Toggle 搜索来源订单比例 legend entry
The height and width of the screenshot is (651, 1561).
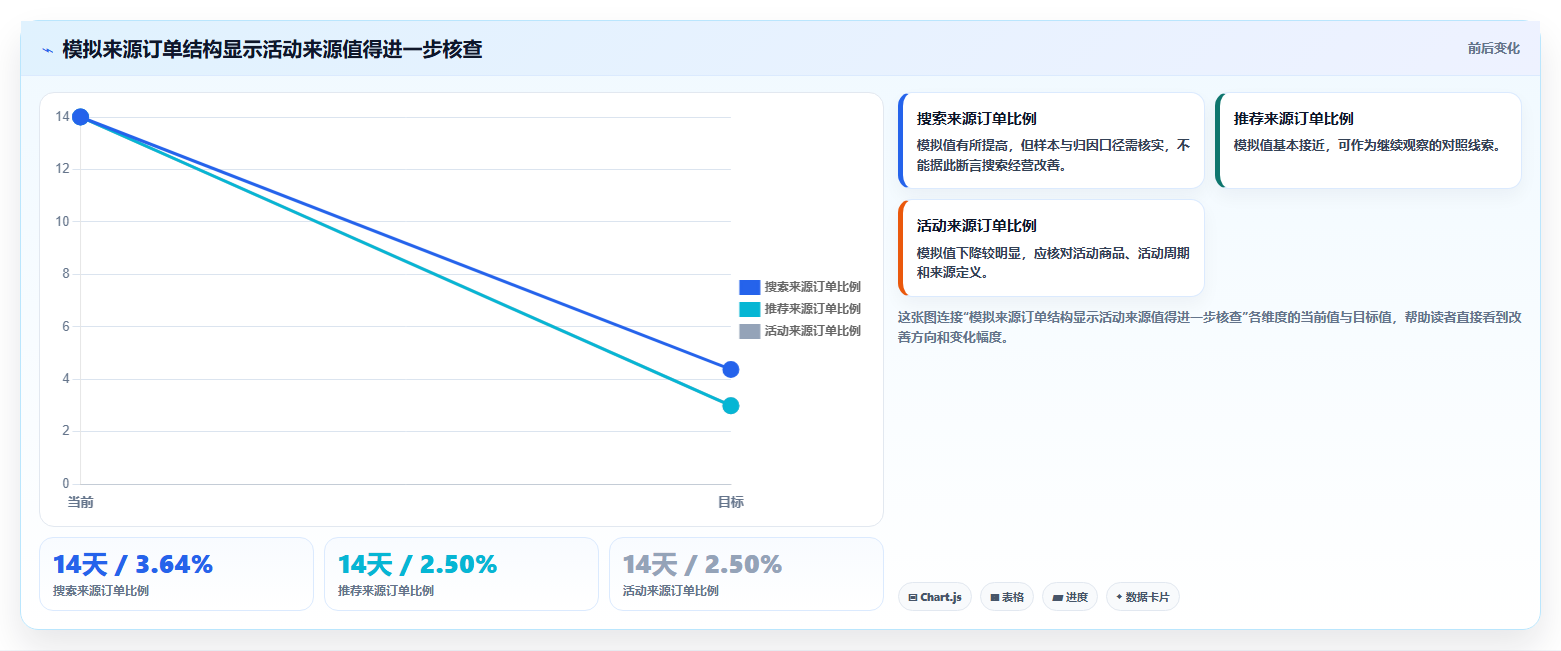tap(800, 287)
